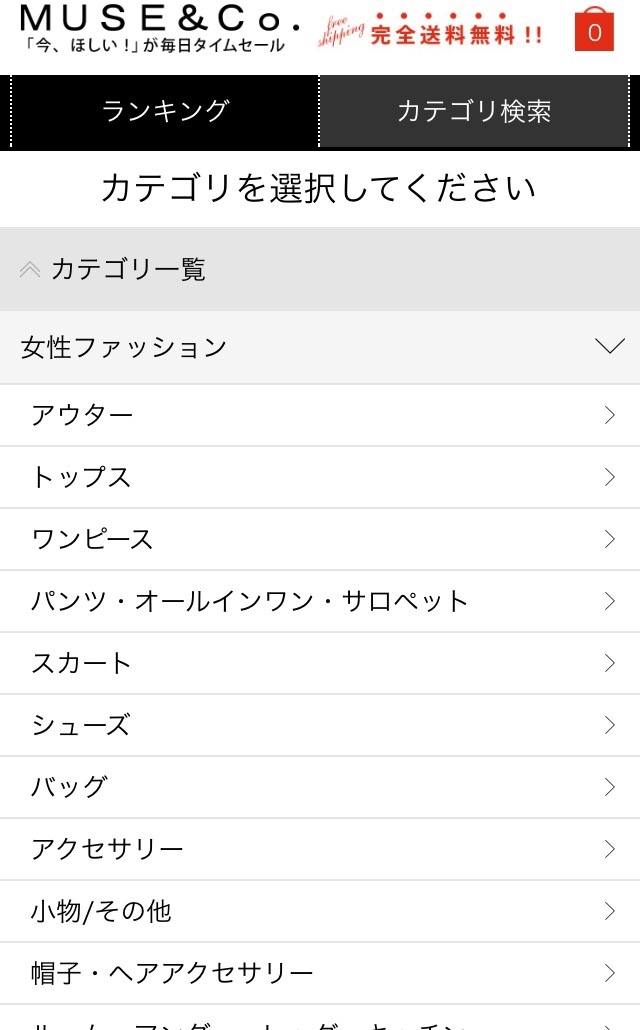
Task: Click the arrow beside バッグ
Action: (609, 787)
